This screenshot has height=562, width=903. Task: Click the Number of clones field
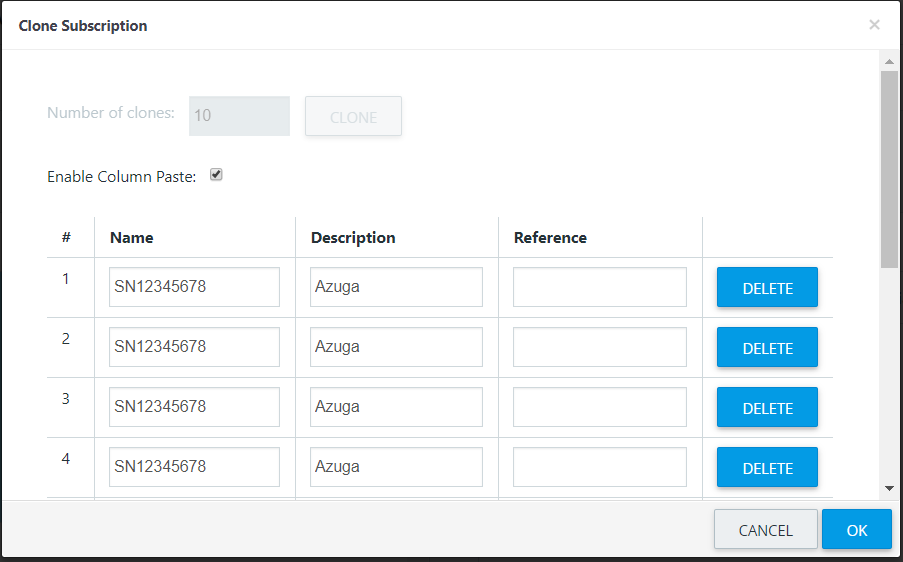click(x=240, y=116)
